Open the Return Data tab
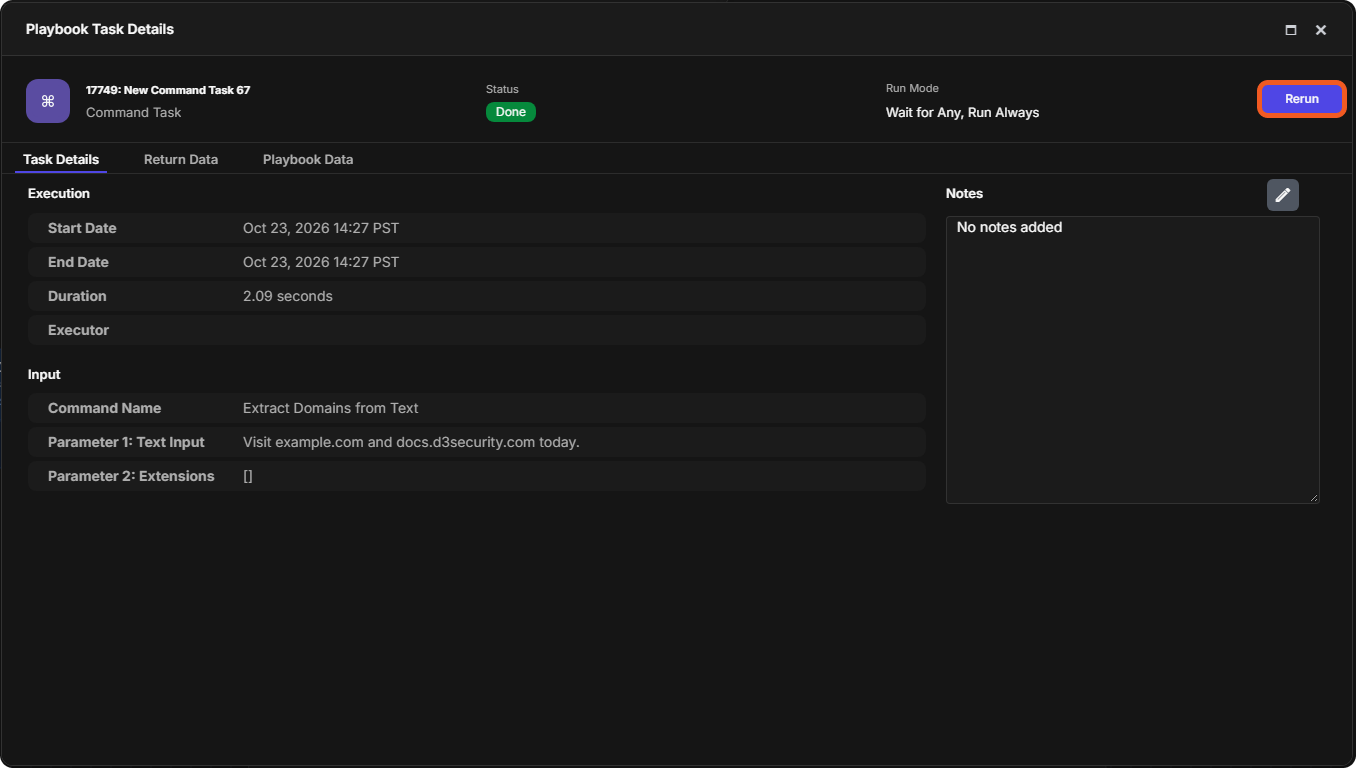This screenshot has height=768, width=1356. 181,159
